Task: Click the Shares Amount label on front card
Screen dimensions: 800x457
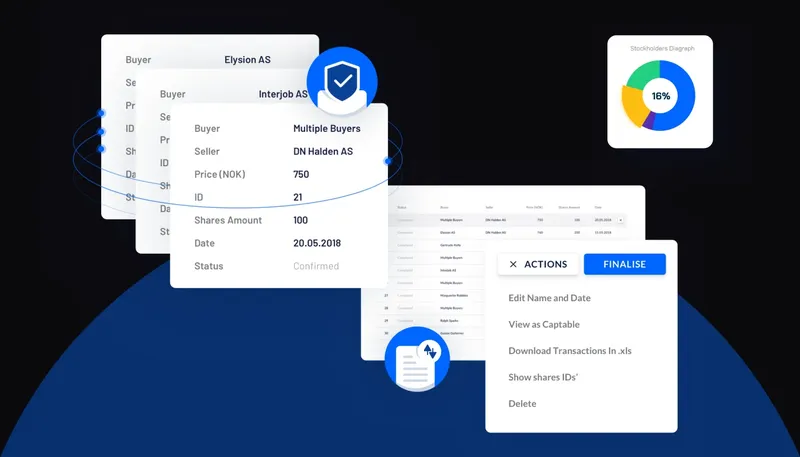Action: (228, 220)
